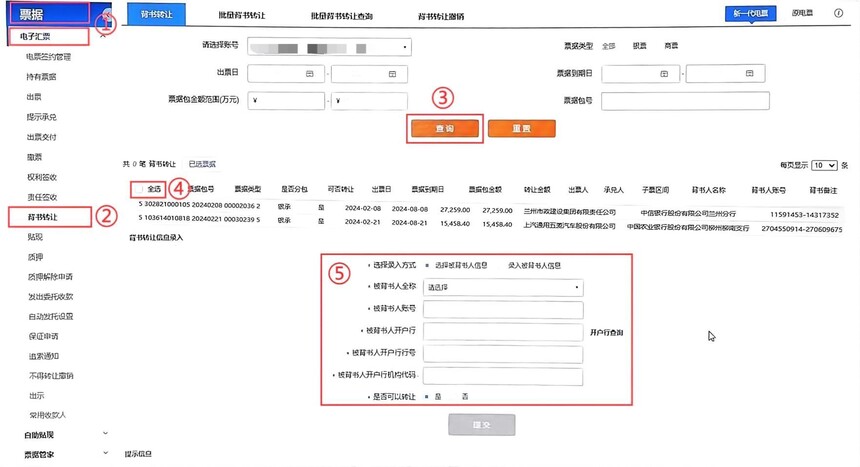
Task: Switch to 批量背书转让 tab
Action: pos(242,15)
